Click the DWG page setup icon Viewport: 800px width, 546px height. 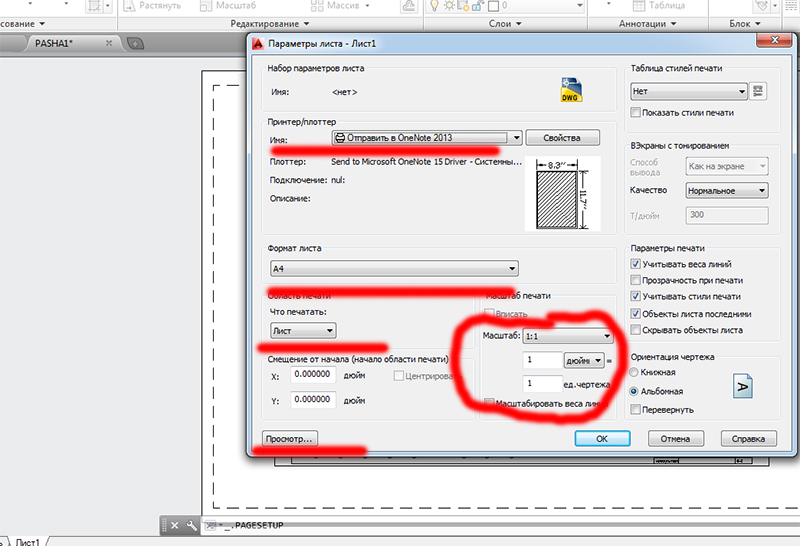571,90
